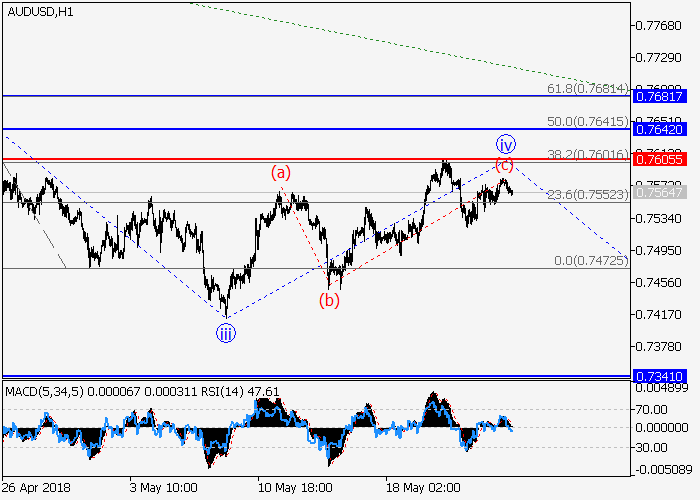Select the 61.8(0.76814) Fibonacci level label

pyautogui.click(x=590, y=88)
